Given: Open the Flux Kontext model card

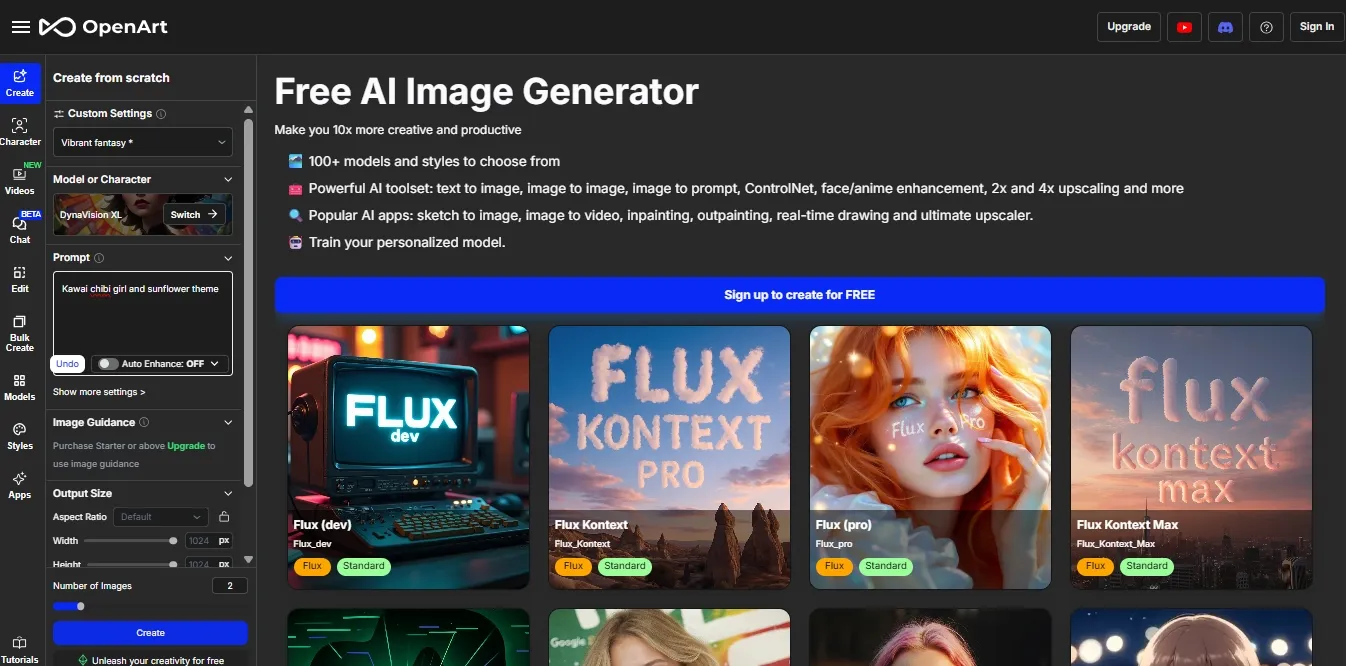Looking at the screenshot, I should [x=669, y=457].
